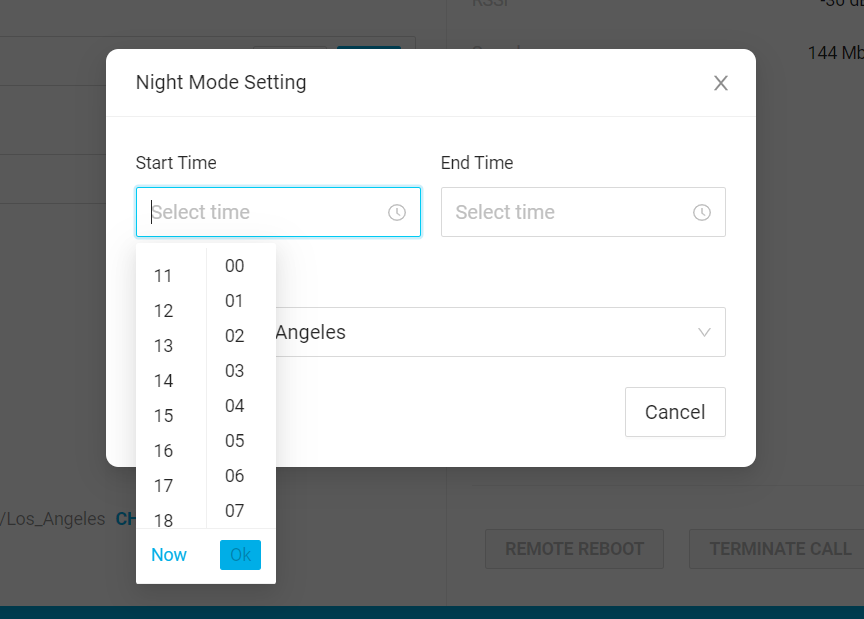Close the Night Mode Setting dialog

click(x=721, y=83)
